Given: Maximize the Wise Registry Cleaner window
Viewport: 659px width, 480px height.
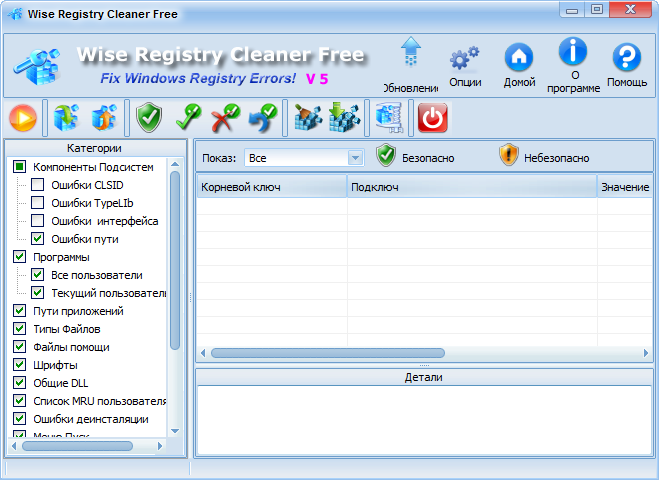Looking at the screenshot, I should 597,9.
